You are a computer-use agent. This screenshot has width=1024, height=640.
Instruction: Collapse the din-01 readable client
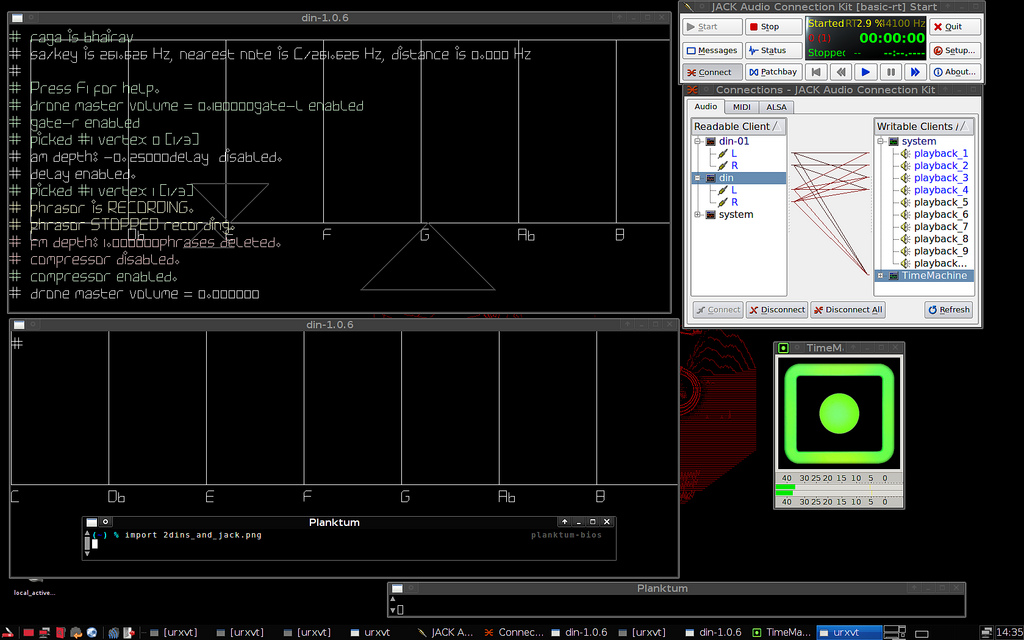[x=697, y=141]
